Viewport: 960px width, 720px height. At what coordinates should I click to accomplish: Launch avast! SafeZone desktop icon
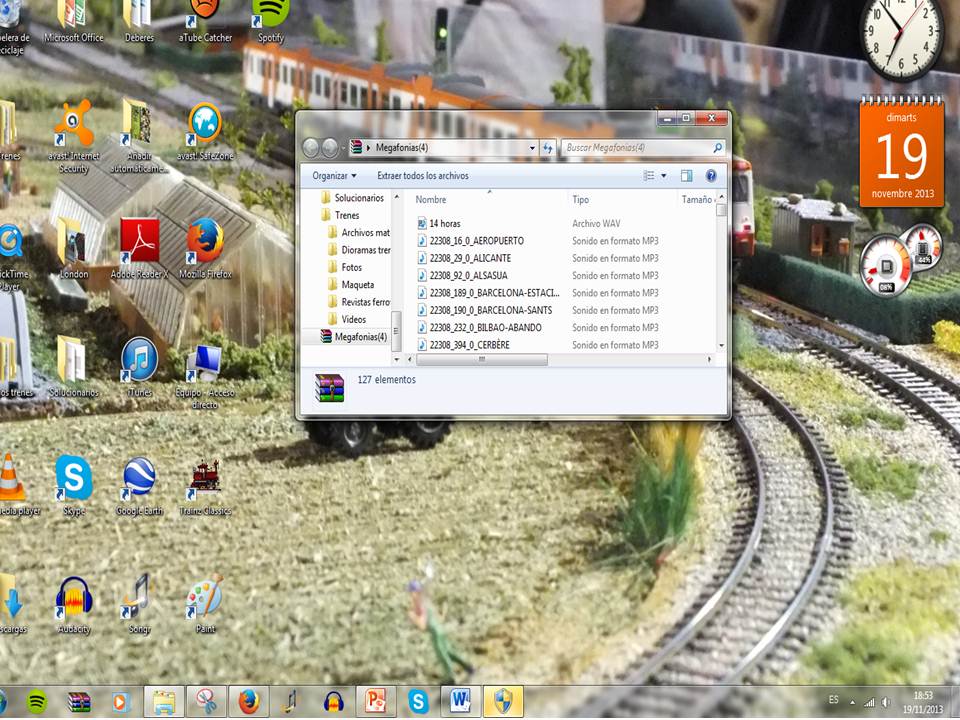click(x=205, y=132)
